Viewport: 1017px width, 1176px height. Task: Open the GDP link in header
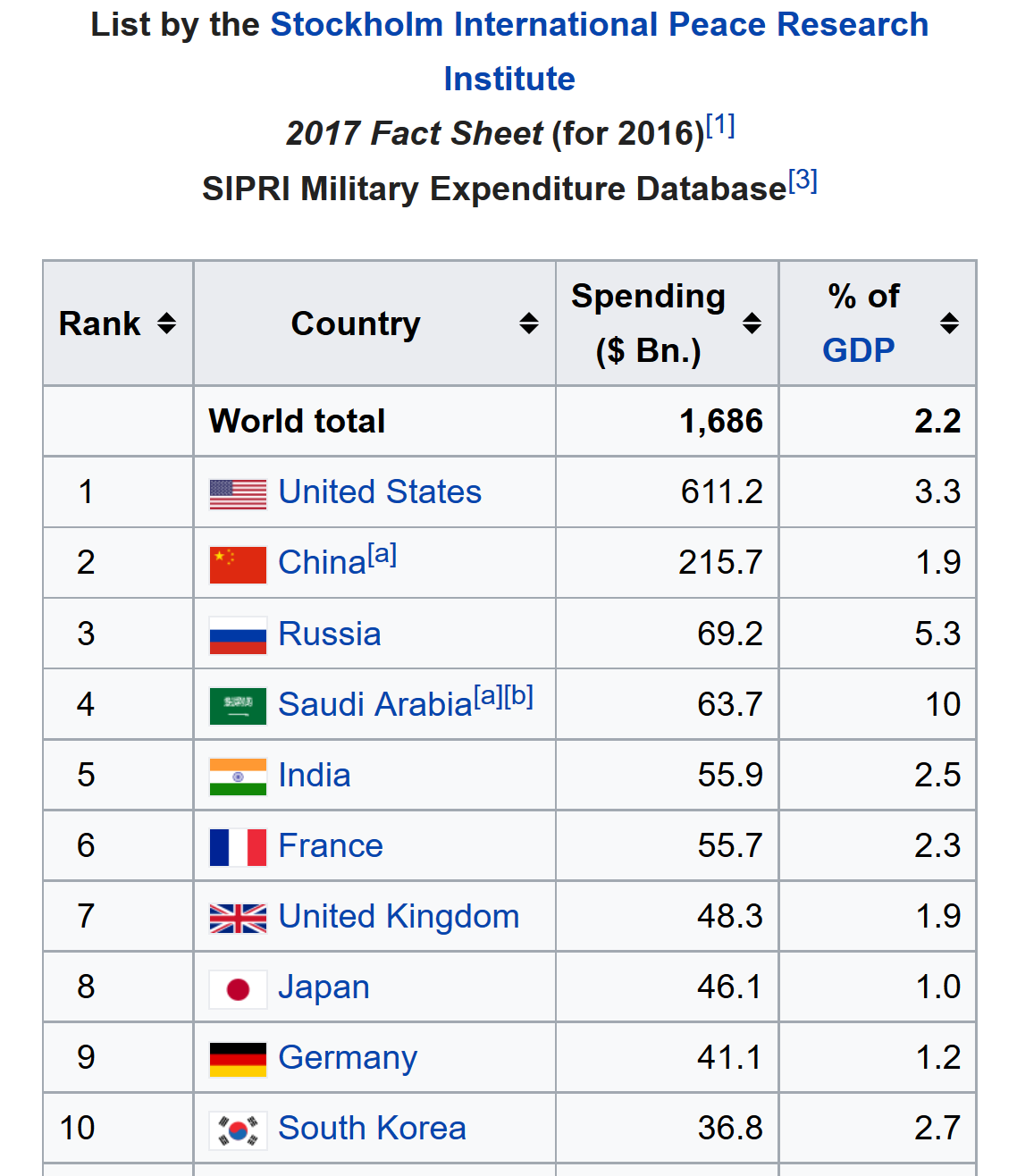click(x=858, y=350)
